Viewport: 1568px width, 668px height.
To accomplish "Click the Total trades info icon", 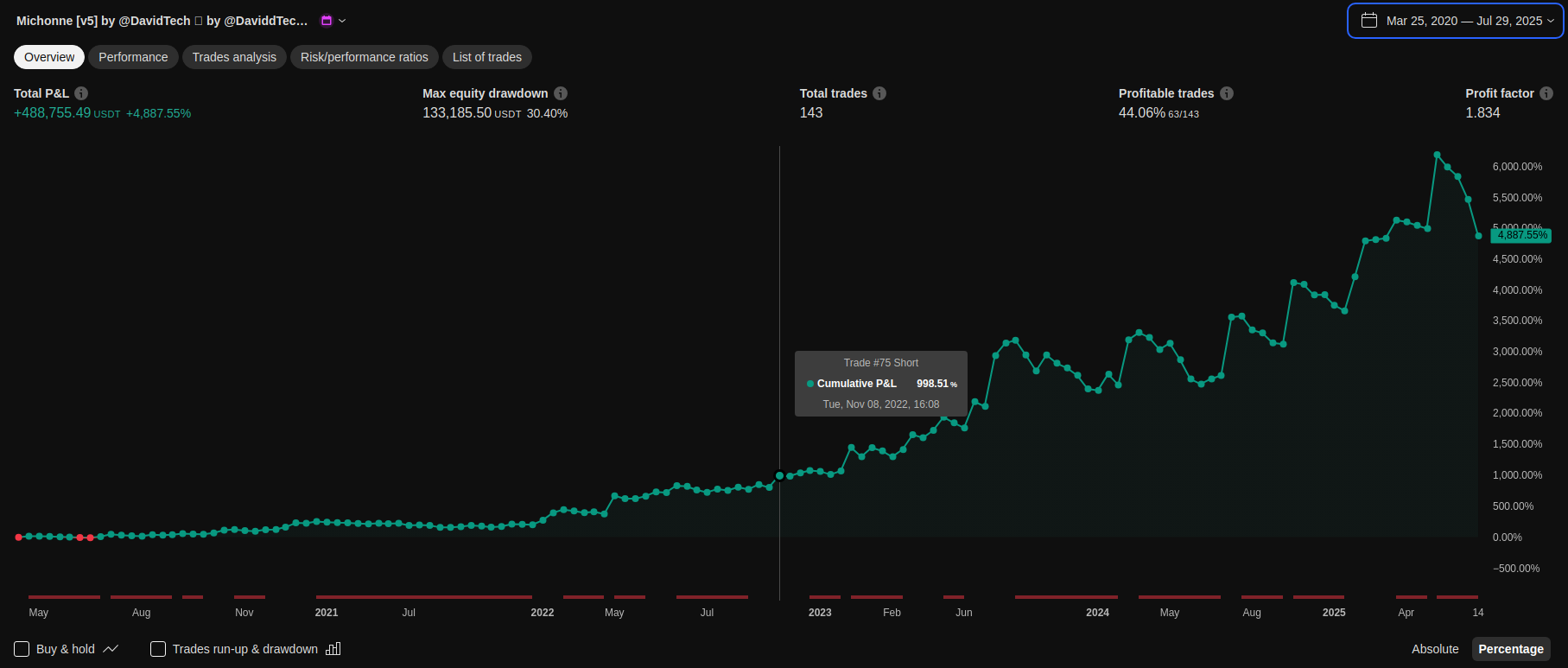I will [x=879, y=93].
